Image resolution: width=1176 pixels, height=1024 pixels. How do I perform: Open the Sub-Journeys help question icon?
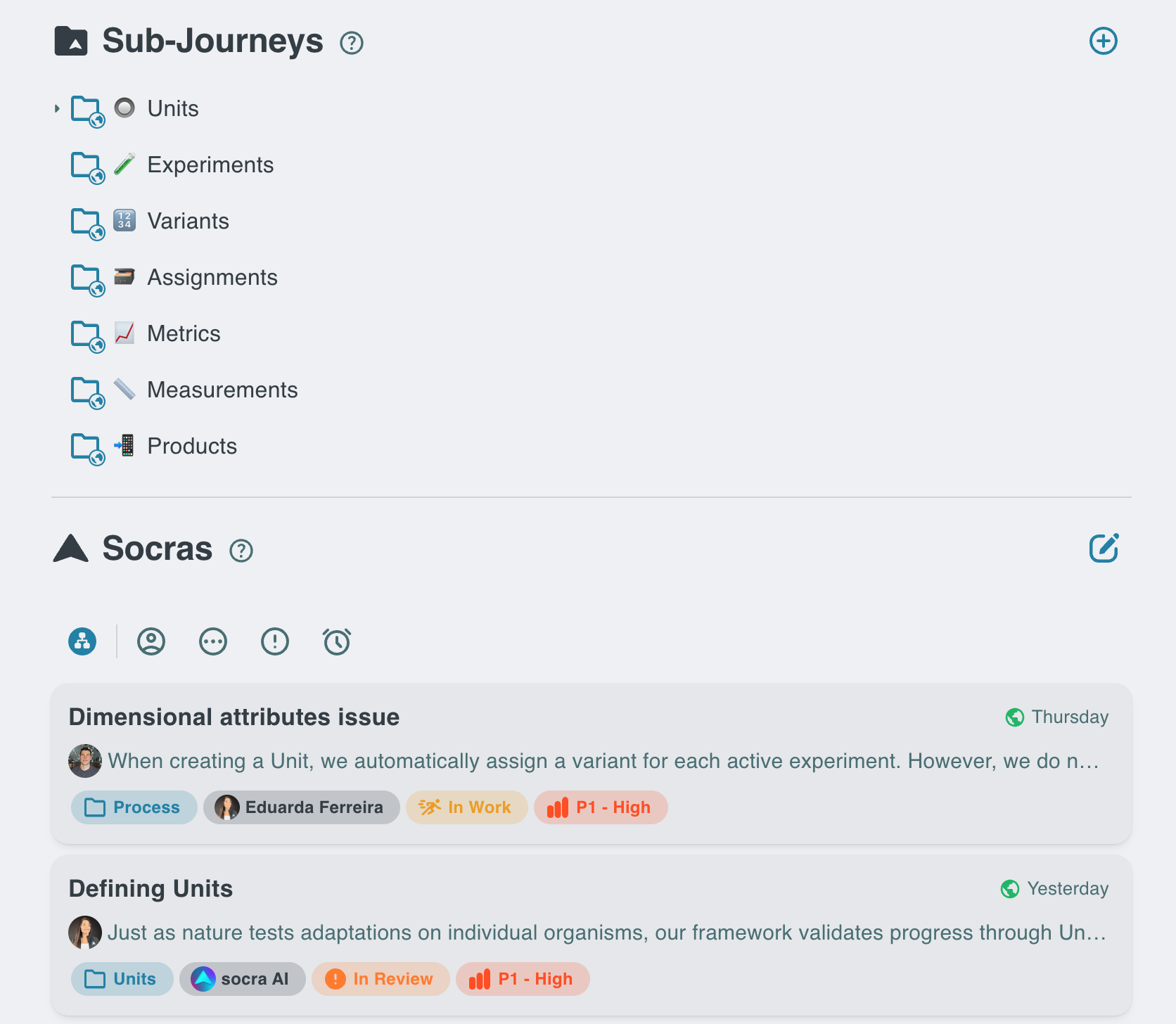click(x=351, y=44)
